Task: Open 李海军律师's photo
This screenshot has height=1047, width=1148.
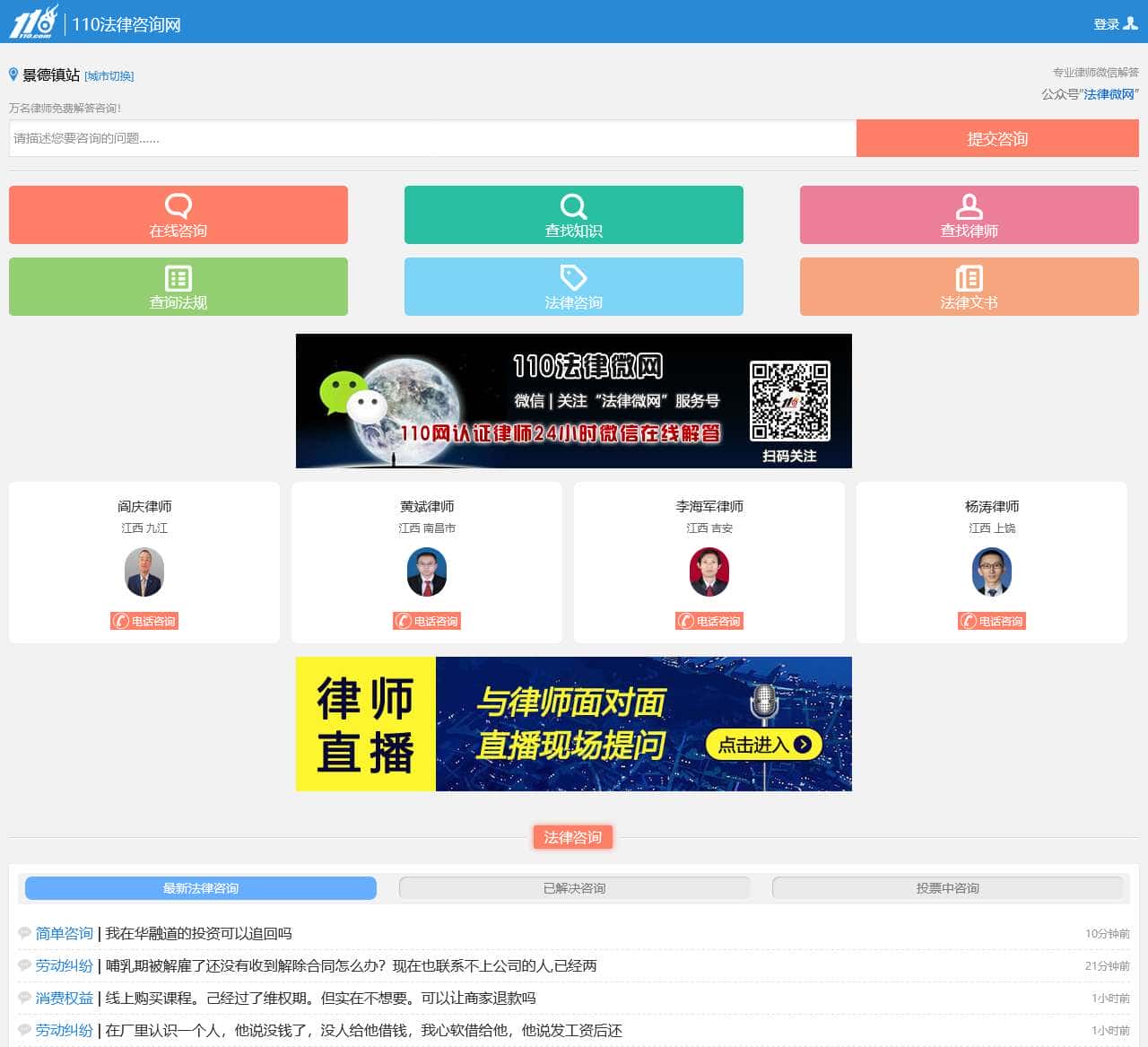Action: 709,572
